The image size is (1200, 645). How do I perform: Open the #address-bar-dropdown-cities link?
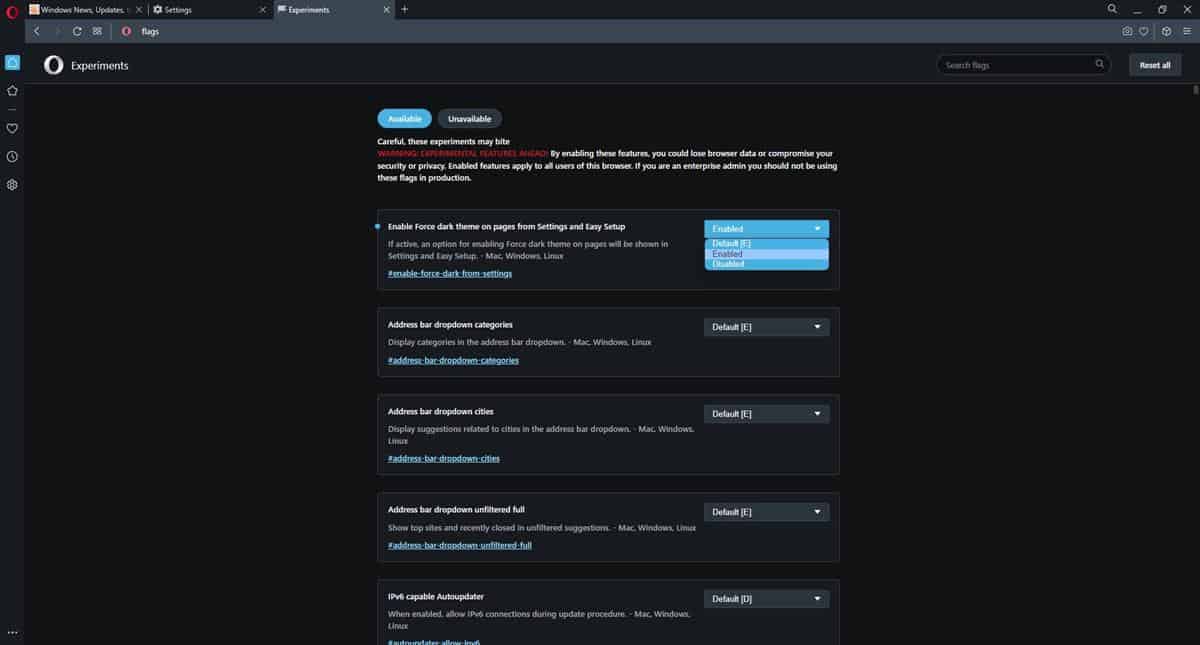[x=444, y=458]
